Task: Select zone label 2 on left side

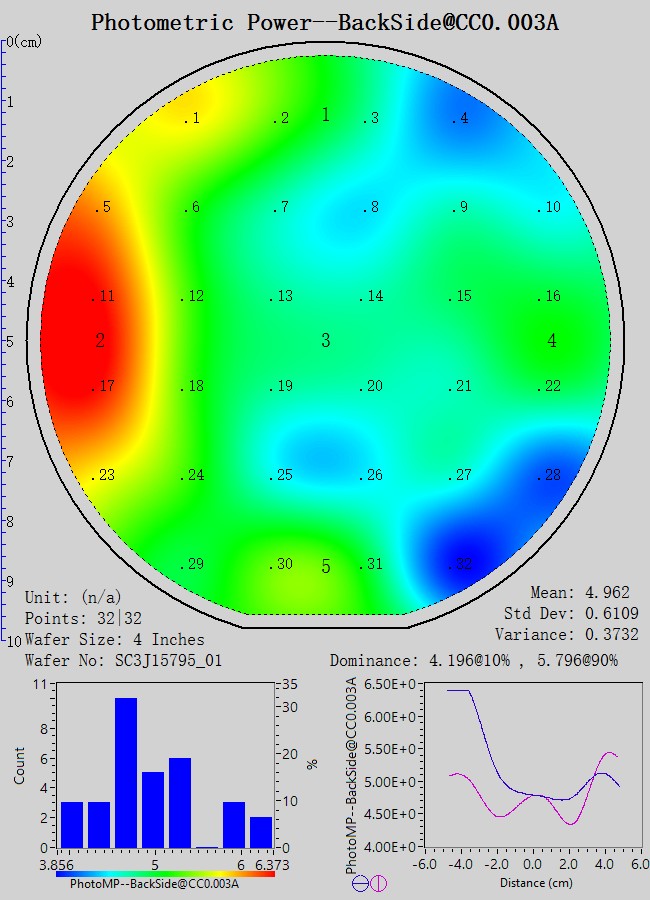Action: pyautogui.click(x=100, y=341)
